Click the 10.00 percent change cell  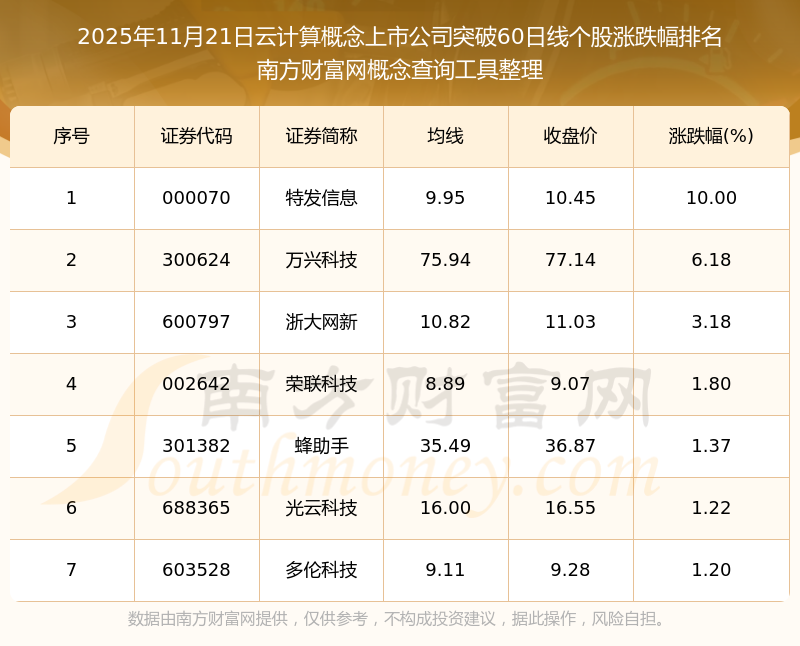point(711,198)
